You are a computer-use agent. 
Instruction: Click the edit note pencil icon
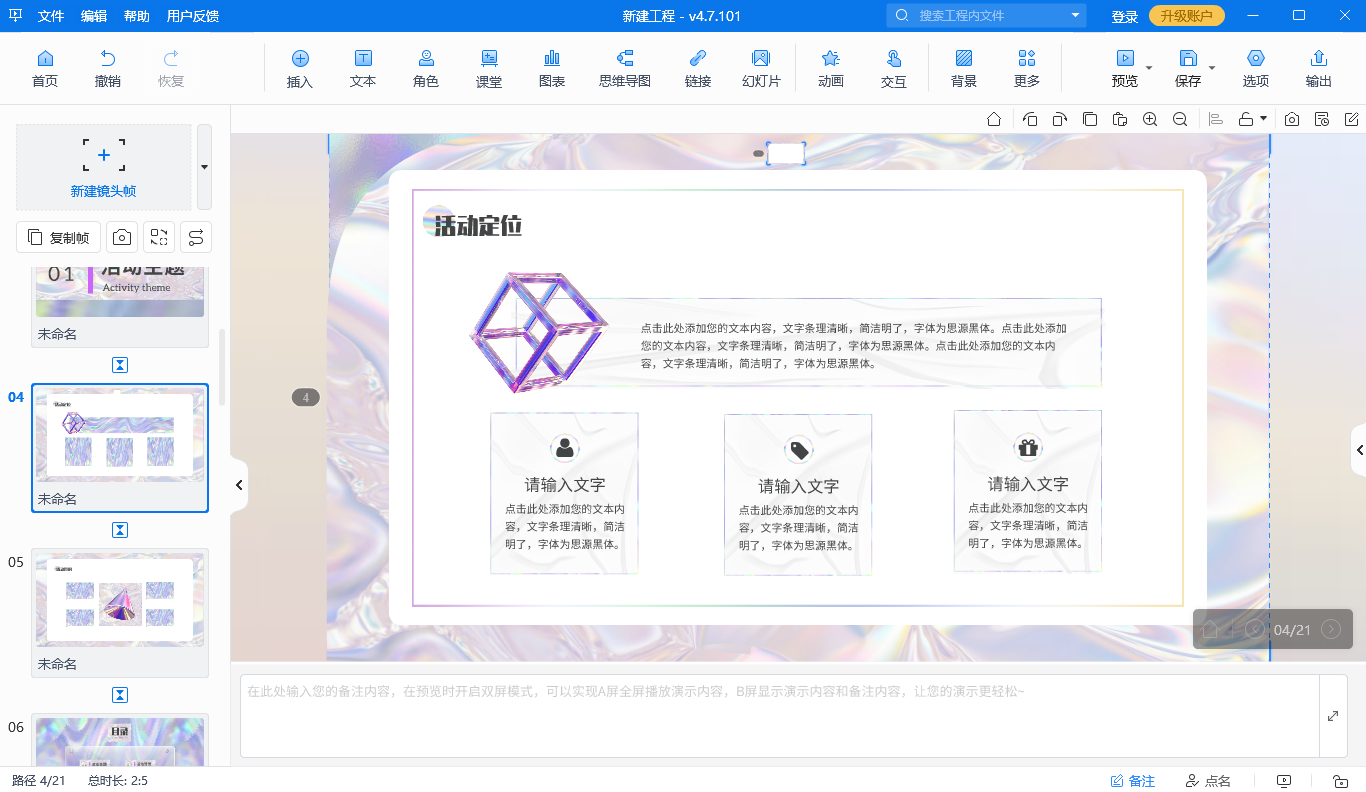(1352, 119)
